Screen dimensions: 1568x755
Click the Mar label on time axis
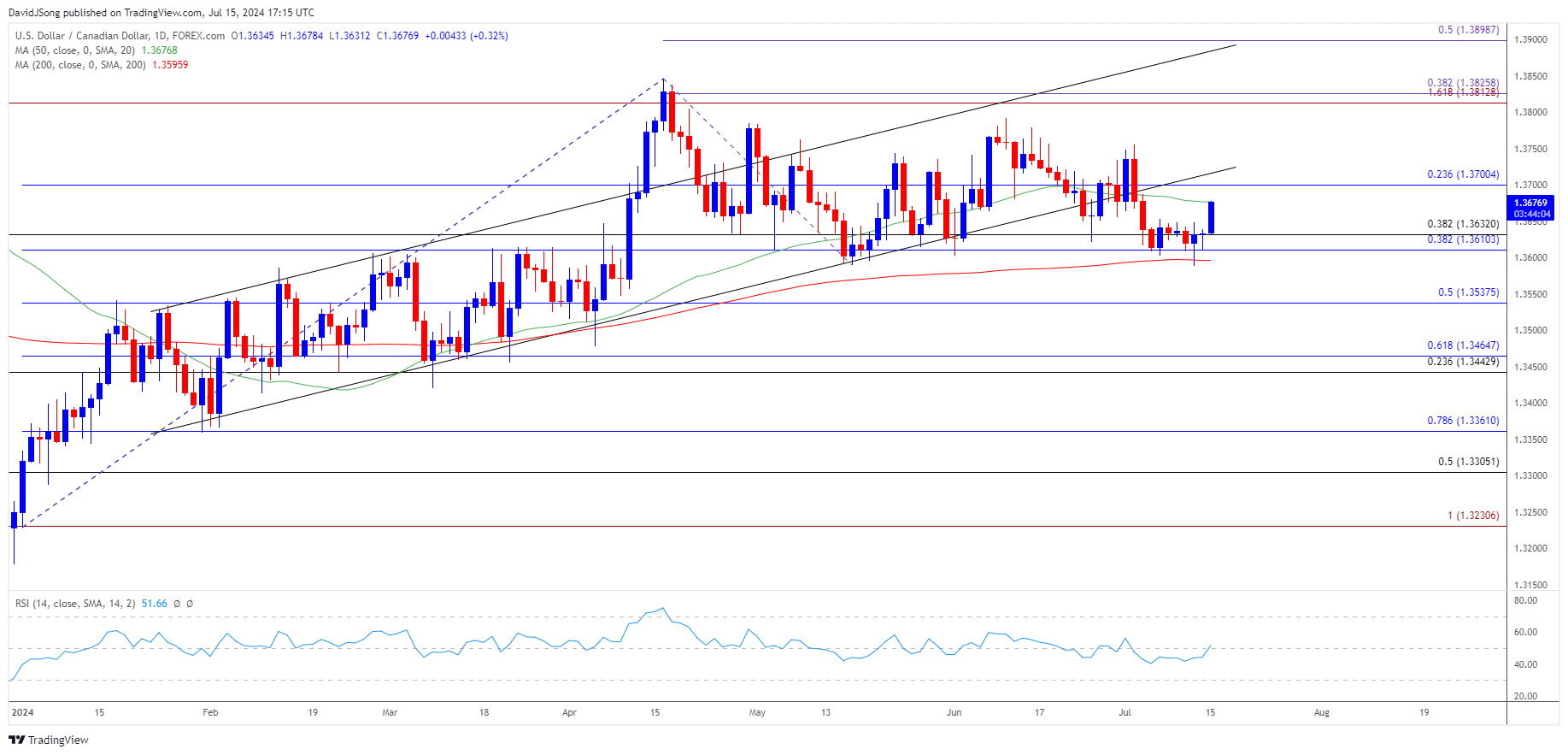click(390, 712)
